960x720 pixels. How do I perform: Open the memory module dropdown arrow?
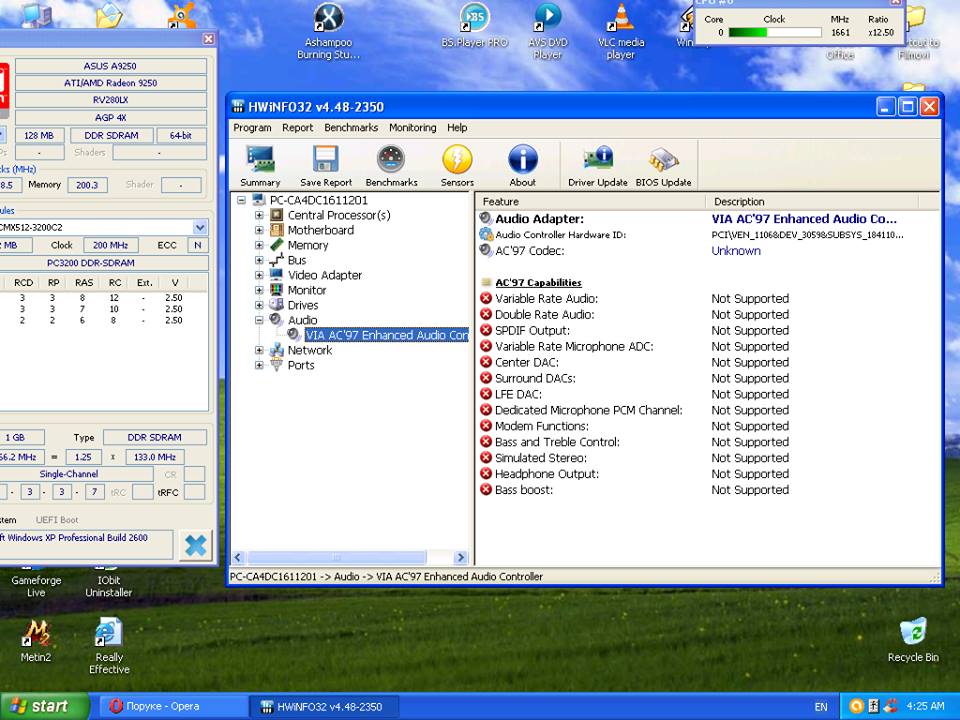coord(200,227)
